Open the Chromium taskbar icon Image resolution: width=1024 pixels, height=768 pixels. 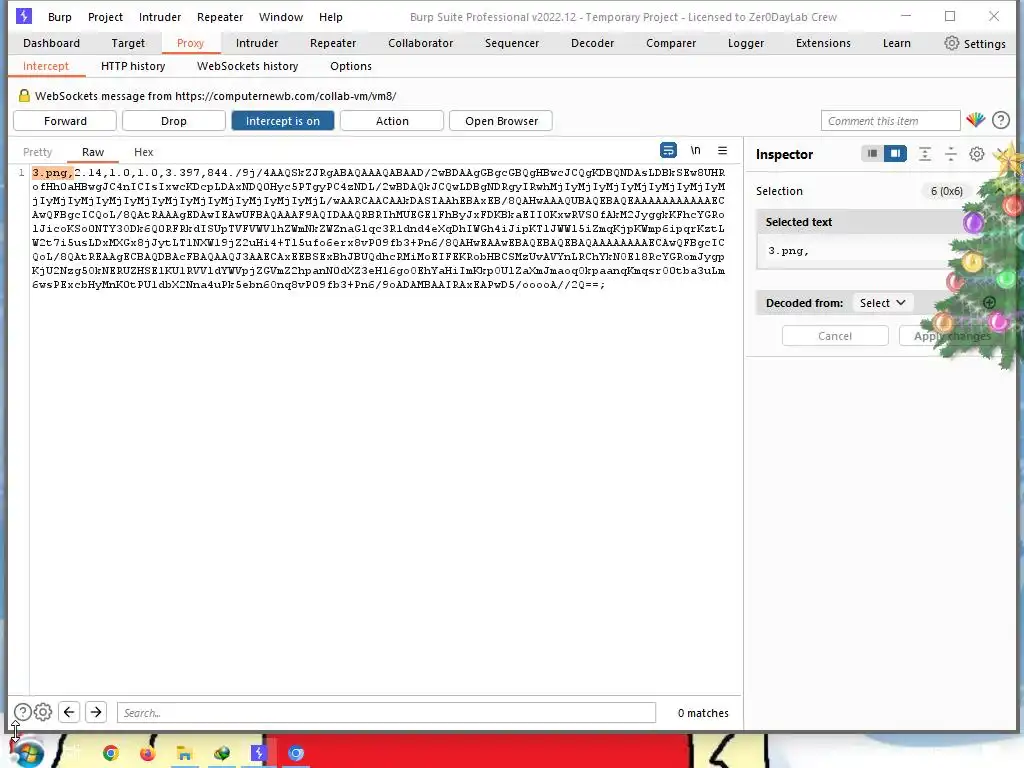[x=296, y=754]
